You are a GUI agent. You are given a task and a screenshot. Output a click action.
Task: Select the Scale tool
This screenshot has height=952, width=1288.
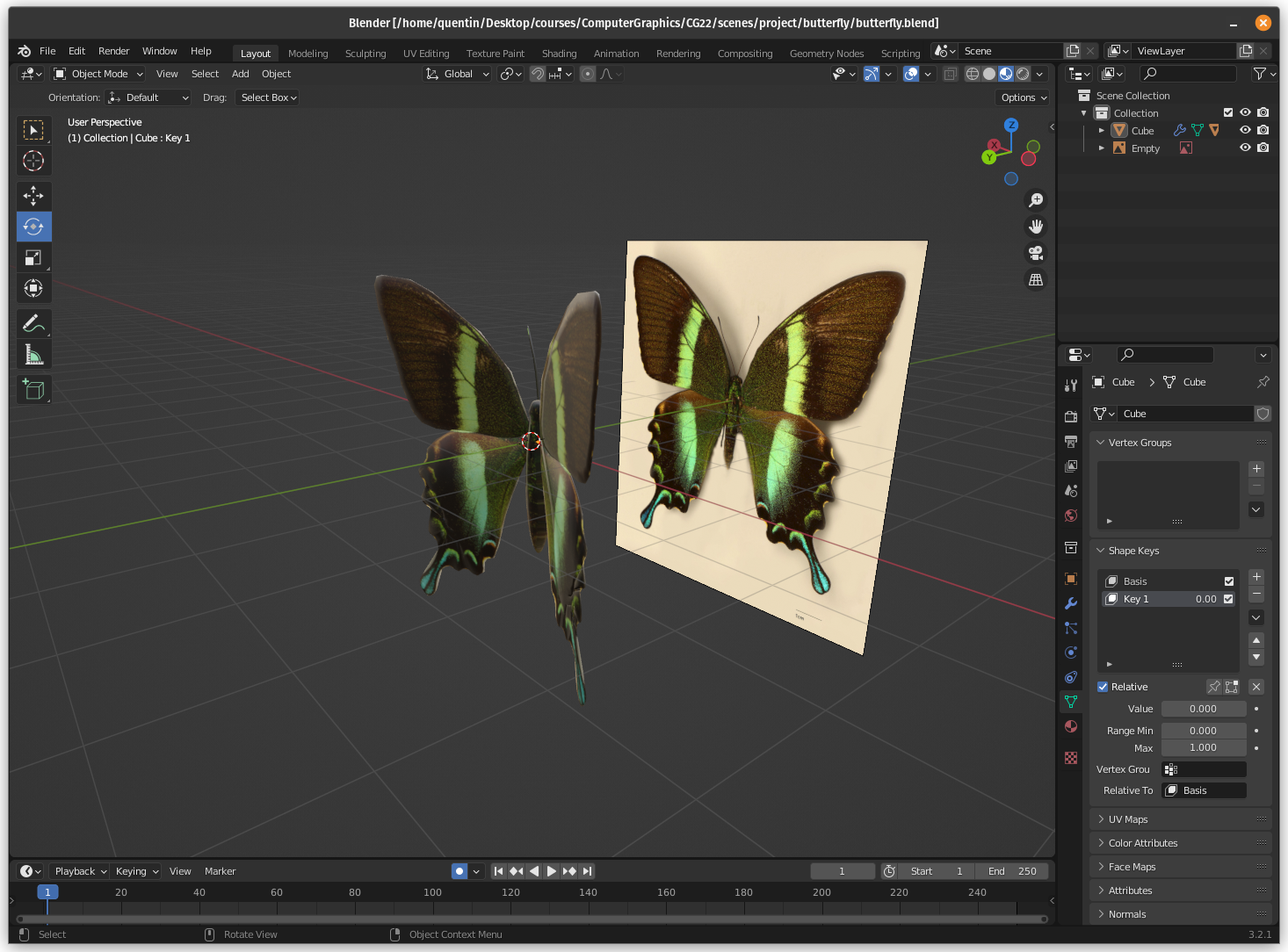pos(33,257)
